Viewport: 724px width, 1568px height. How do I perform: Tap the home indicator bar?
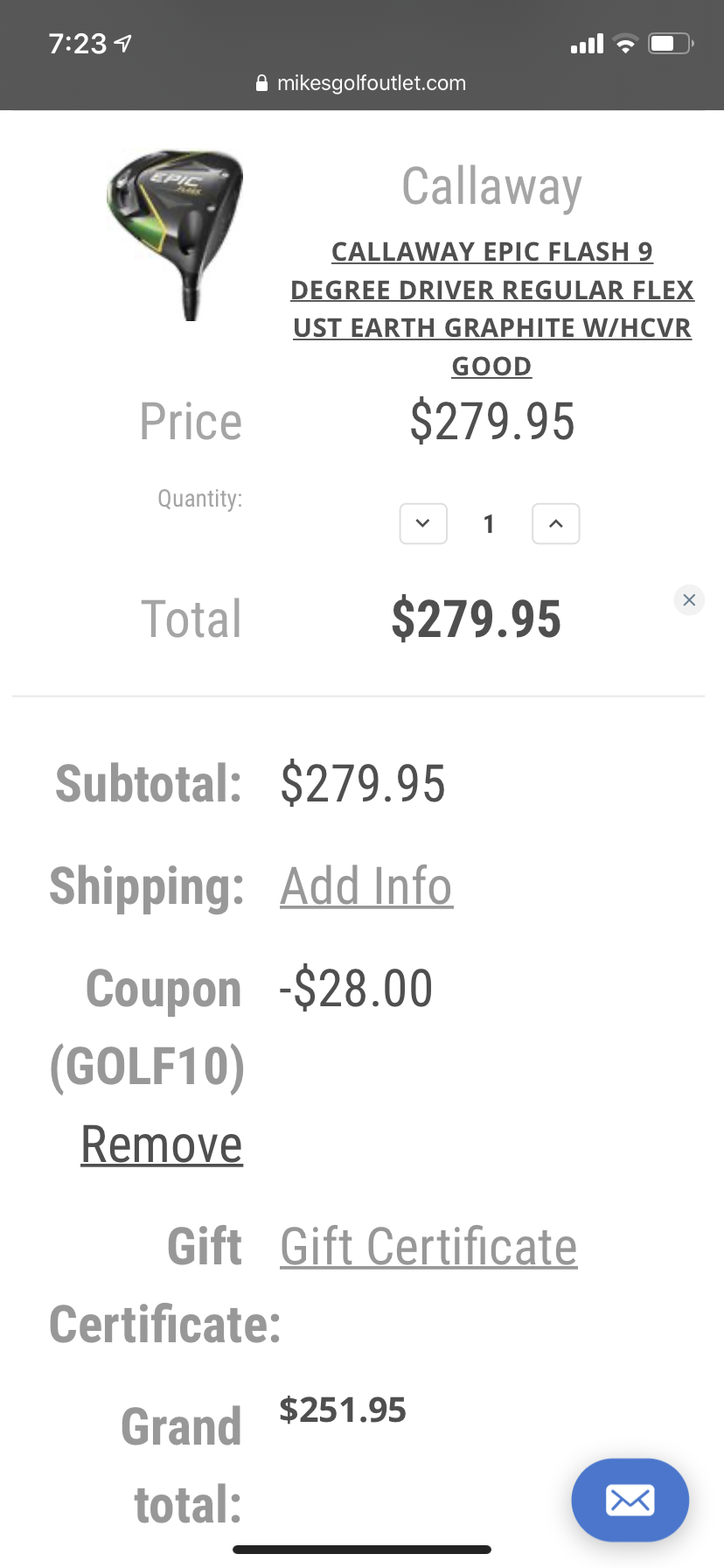362,1550
